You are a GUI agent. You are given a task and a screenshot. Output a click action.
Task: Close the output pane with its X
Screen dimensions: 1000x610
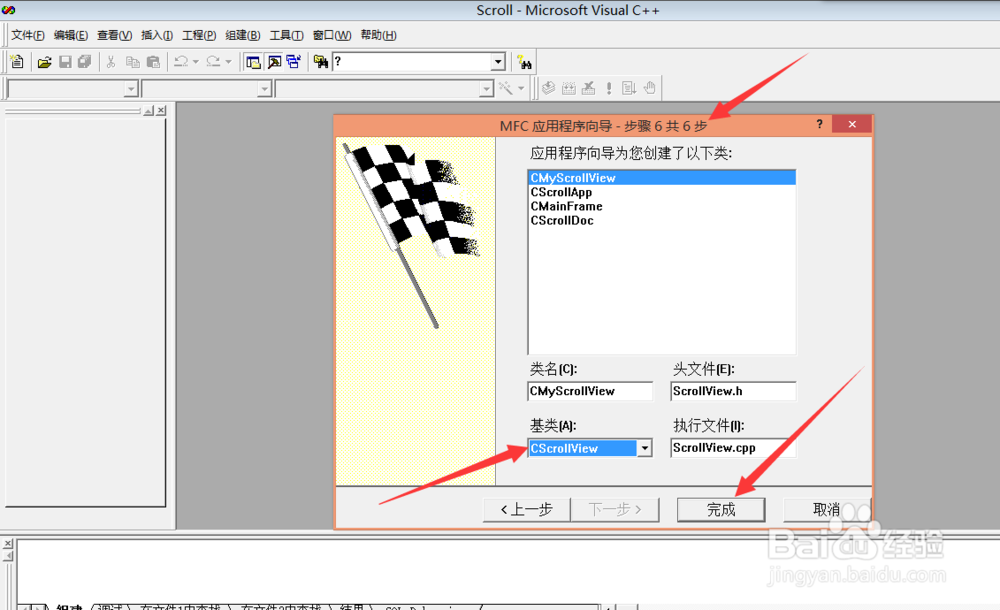tap(8, 544)
